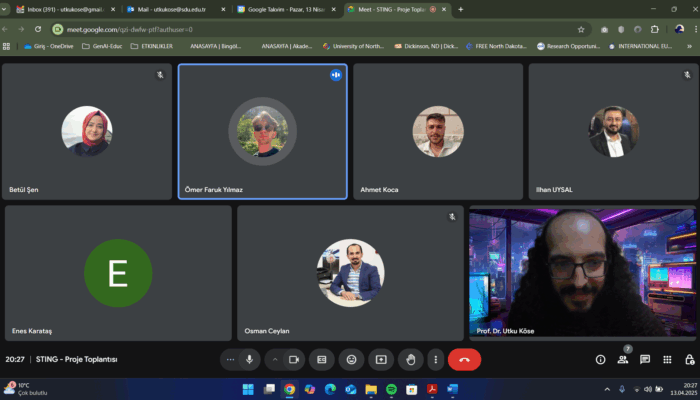The height and width of the screenshot is (400, 700).
Task: Raise hand in the meeting
Action: point(410,359)
